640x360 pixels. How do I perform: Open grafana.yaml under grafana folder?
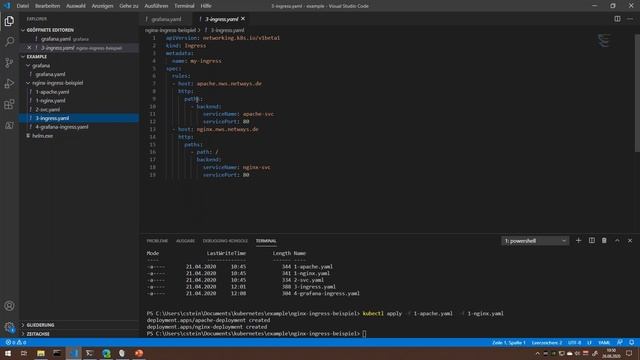50,74
